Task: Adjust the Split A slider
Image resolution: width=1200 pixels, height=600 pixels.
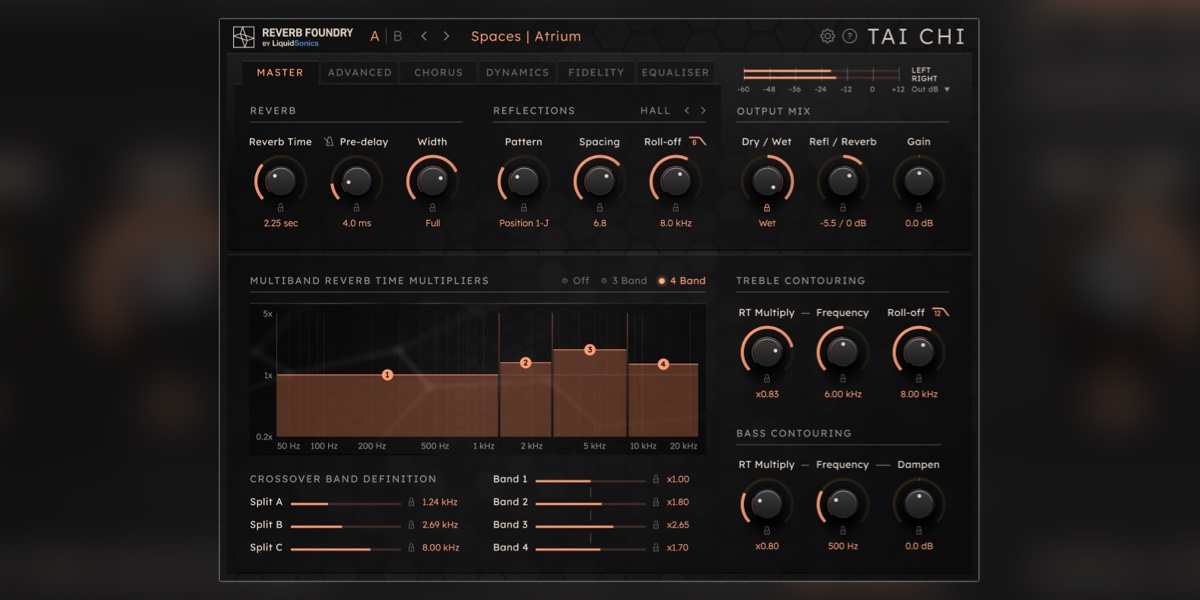Action: [345, 503]
